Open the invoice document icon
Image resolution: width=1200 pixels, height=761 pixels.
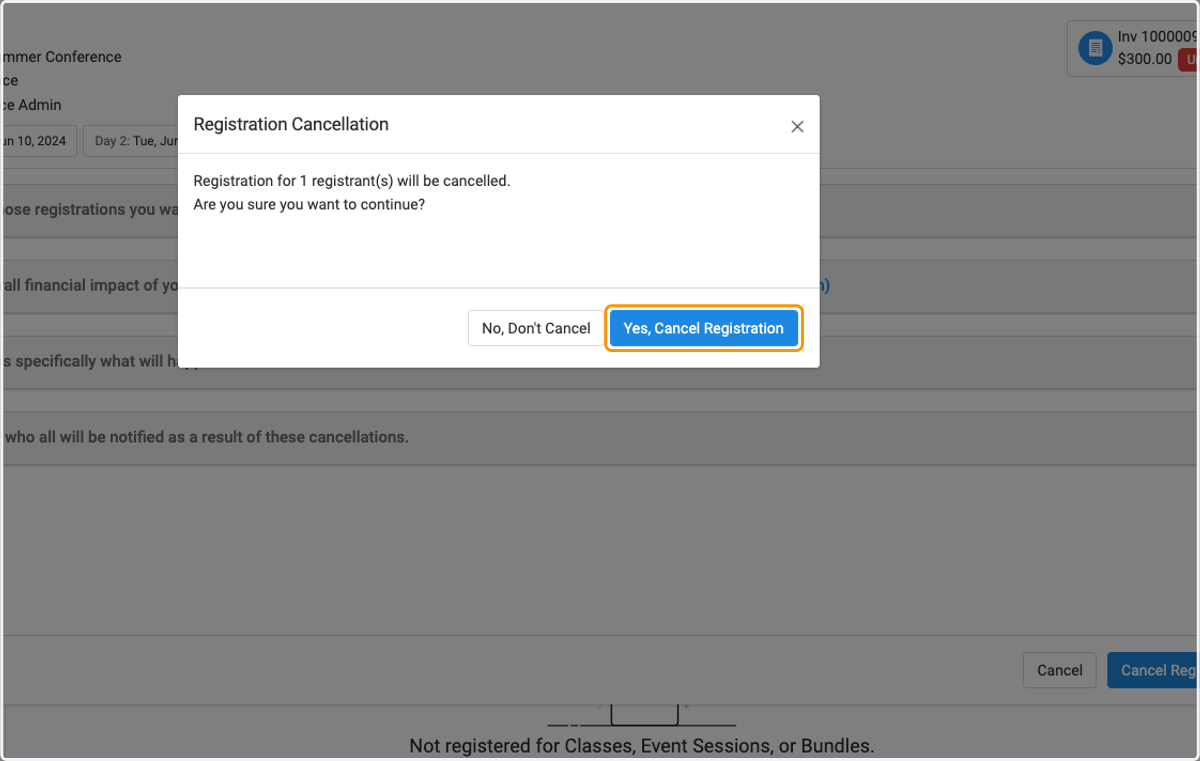coord(1095,48)
